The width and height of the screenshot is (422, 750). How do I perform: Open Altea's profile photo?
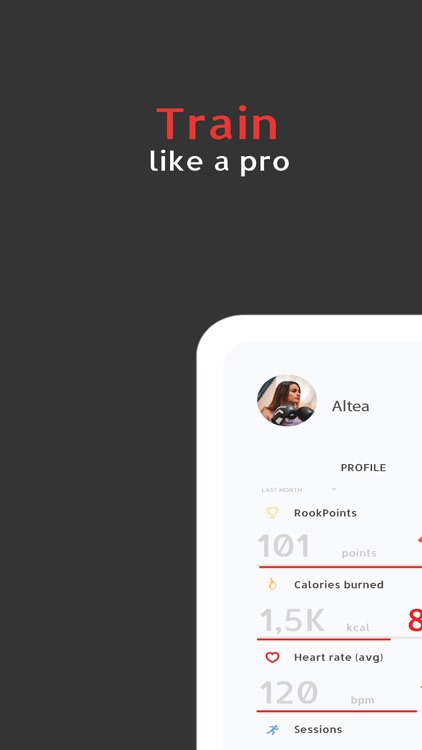(287, 400)
